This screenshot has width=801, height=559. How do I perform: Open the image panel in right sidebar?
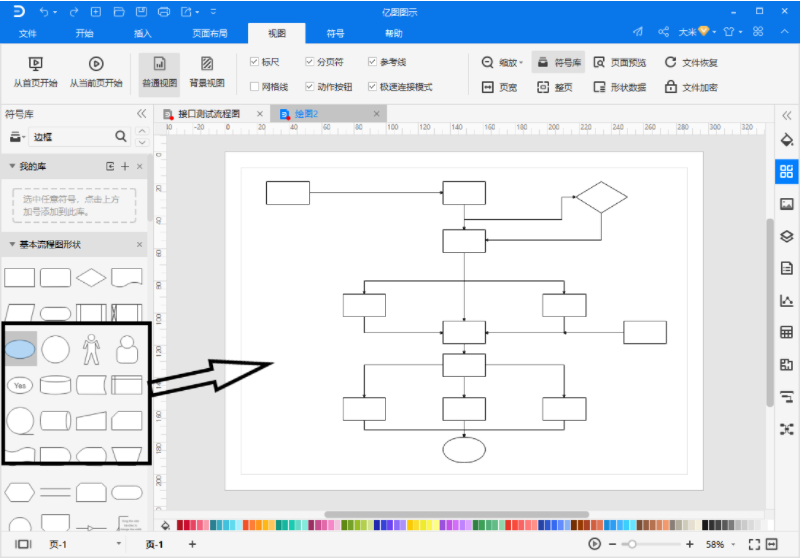click(787, 204)
